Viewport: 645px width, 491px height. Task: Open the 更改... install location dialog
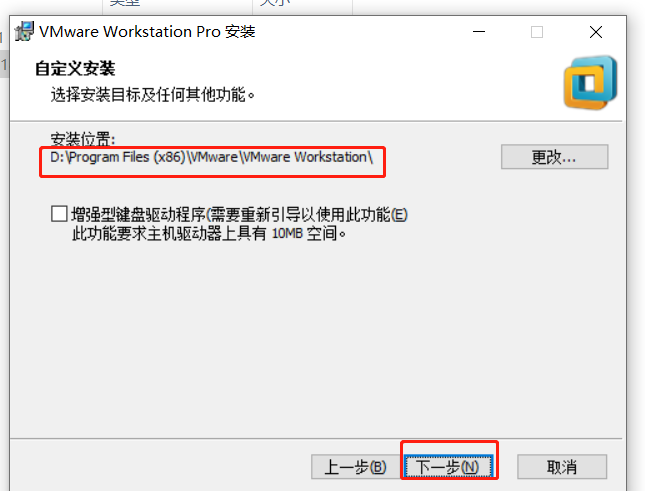(x=554, y=157)
